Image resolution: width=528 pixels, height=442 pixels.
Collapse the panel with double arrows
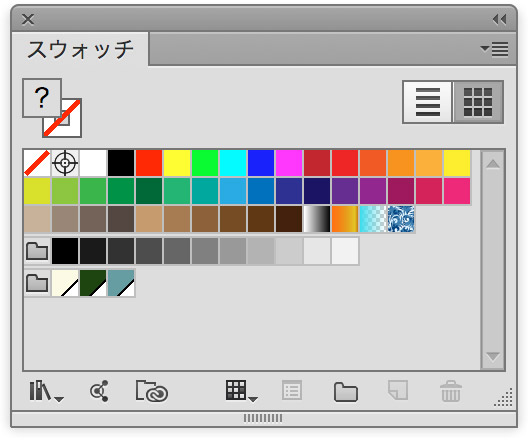pos(499,20)
